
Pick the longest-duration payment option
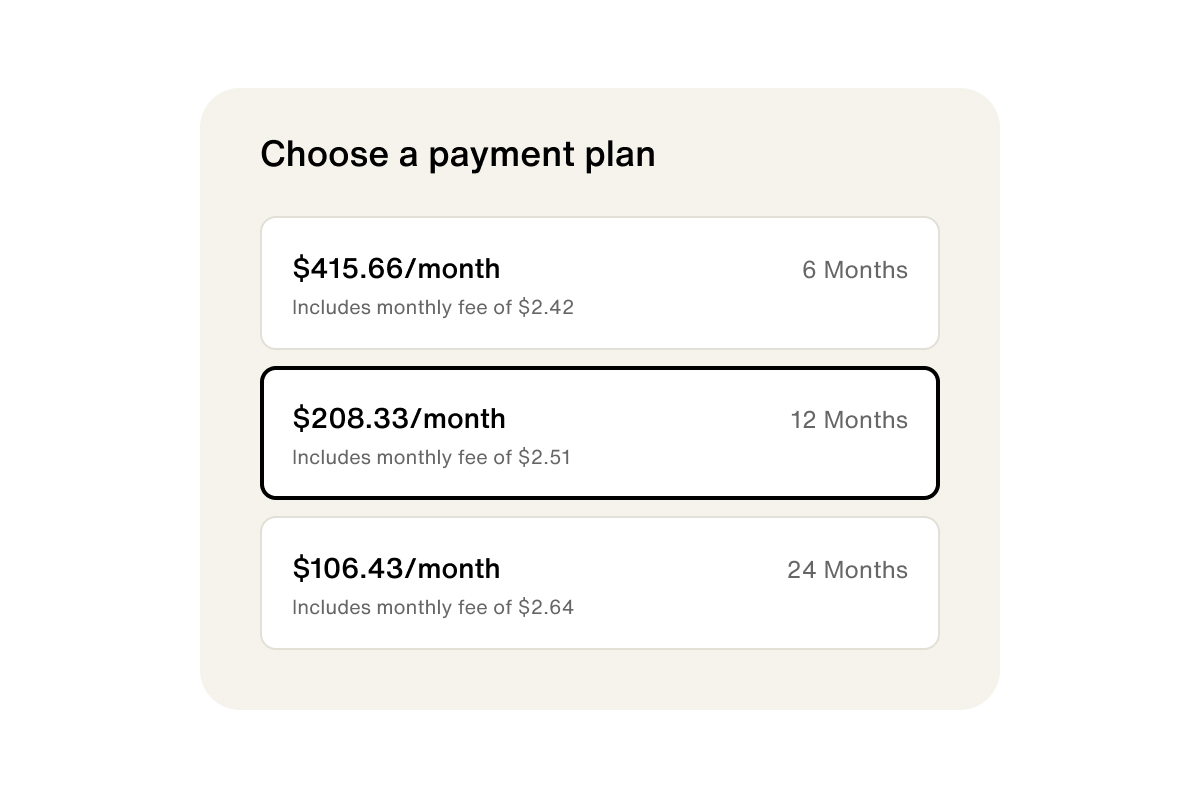pyautogui.click(x=600, y=583)
